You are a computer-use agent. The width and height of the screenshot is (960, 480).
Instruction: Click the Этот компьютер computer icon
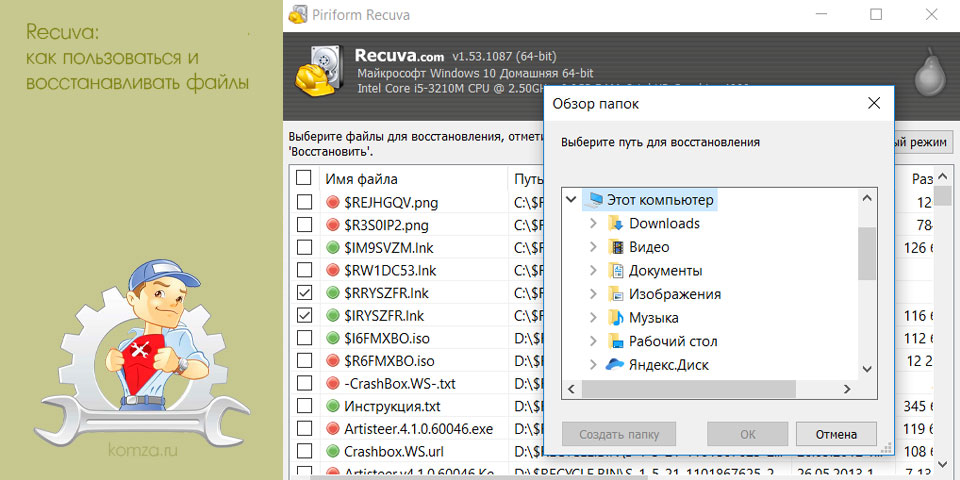pos(593,200)
